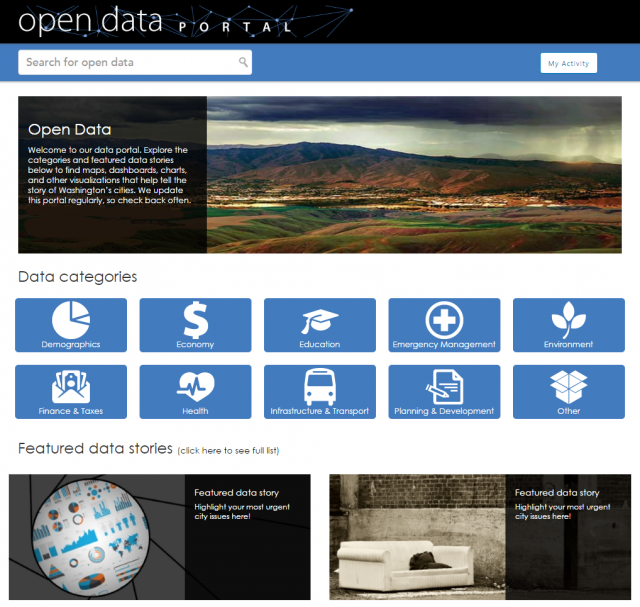The width and height of the screenshot is (640, 607).
Task: Open the featured story with infographic globe
Action: click(160, 537)
